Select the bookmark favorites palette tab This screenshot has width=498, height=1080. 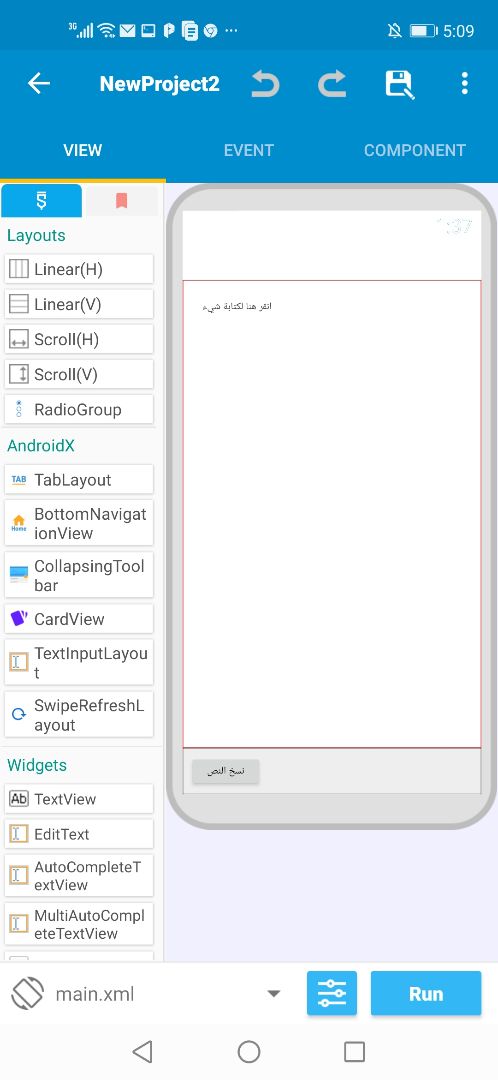(121, 201)
